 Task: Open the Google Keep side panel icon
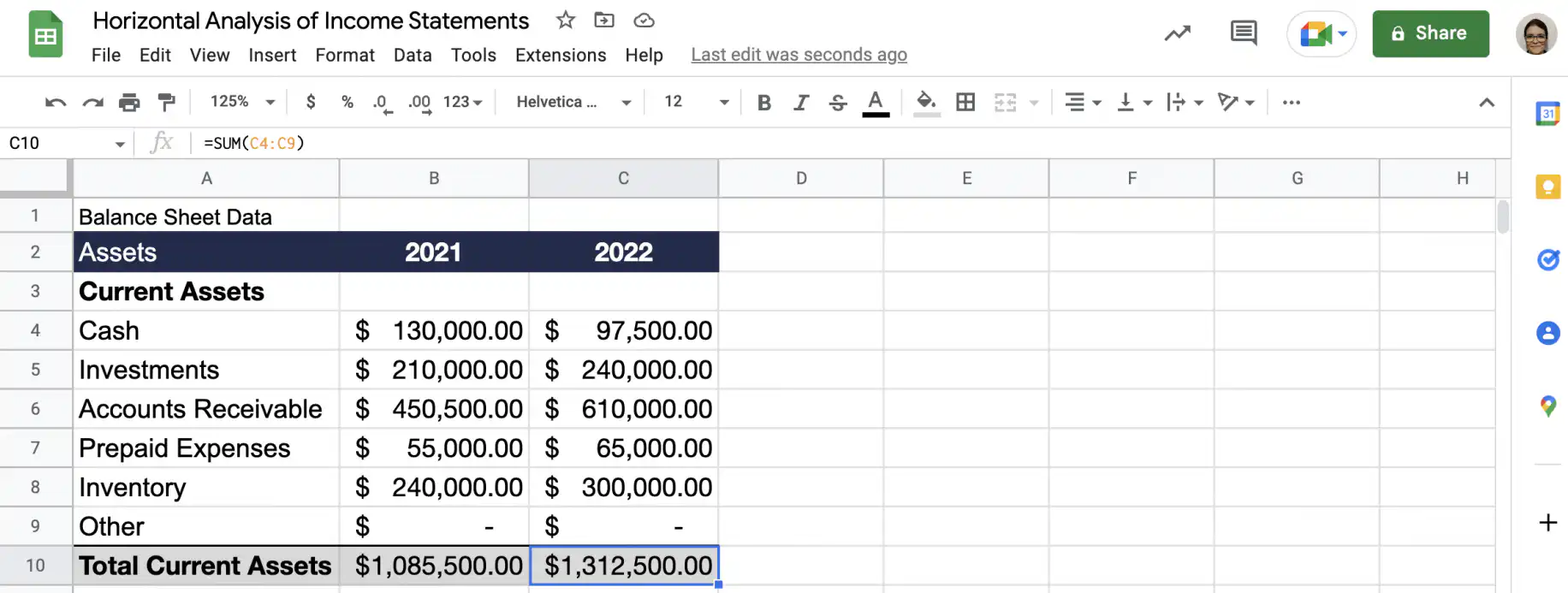[x=1547, y=187]
